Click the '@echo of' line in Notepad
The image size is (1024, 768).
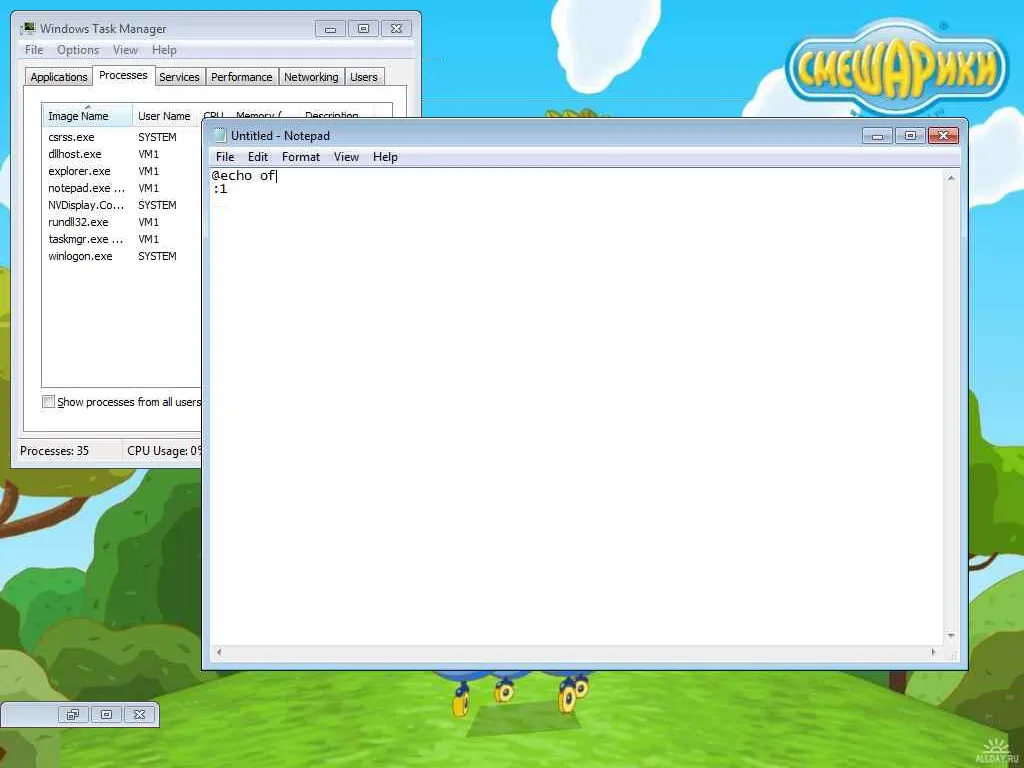pos(244,176)
